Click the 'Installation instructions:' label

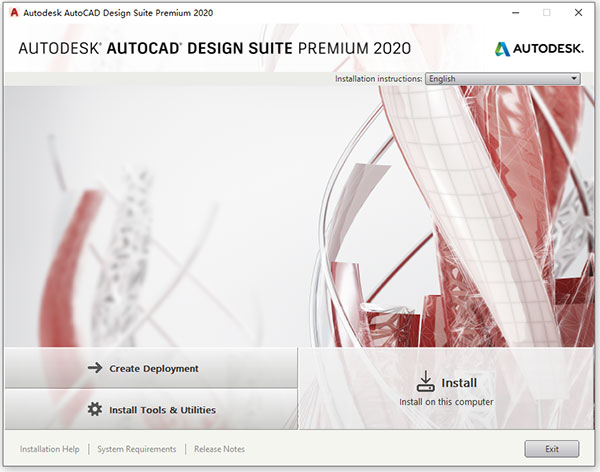(x=379, y=79)
